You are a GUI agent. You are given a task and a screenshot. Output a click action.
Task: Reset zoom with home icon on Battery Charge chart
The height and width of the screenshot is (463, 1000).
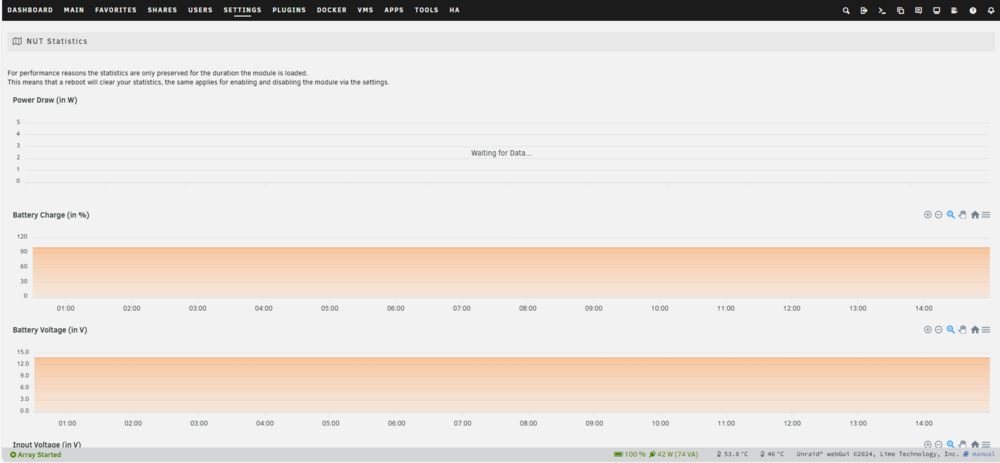[975, 215]
